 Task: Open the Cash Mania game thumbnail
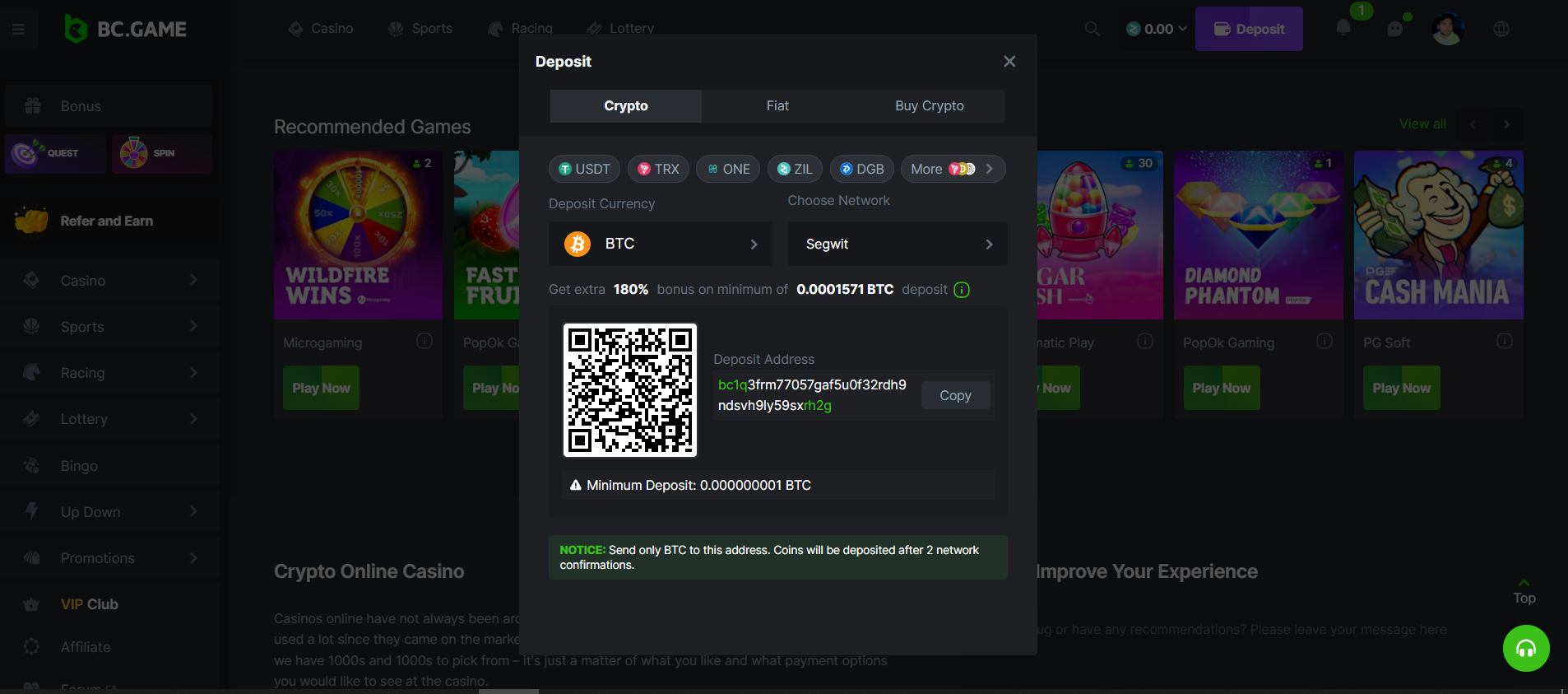1439,235
